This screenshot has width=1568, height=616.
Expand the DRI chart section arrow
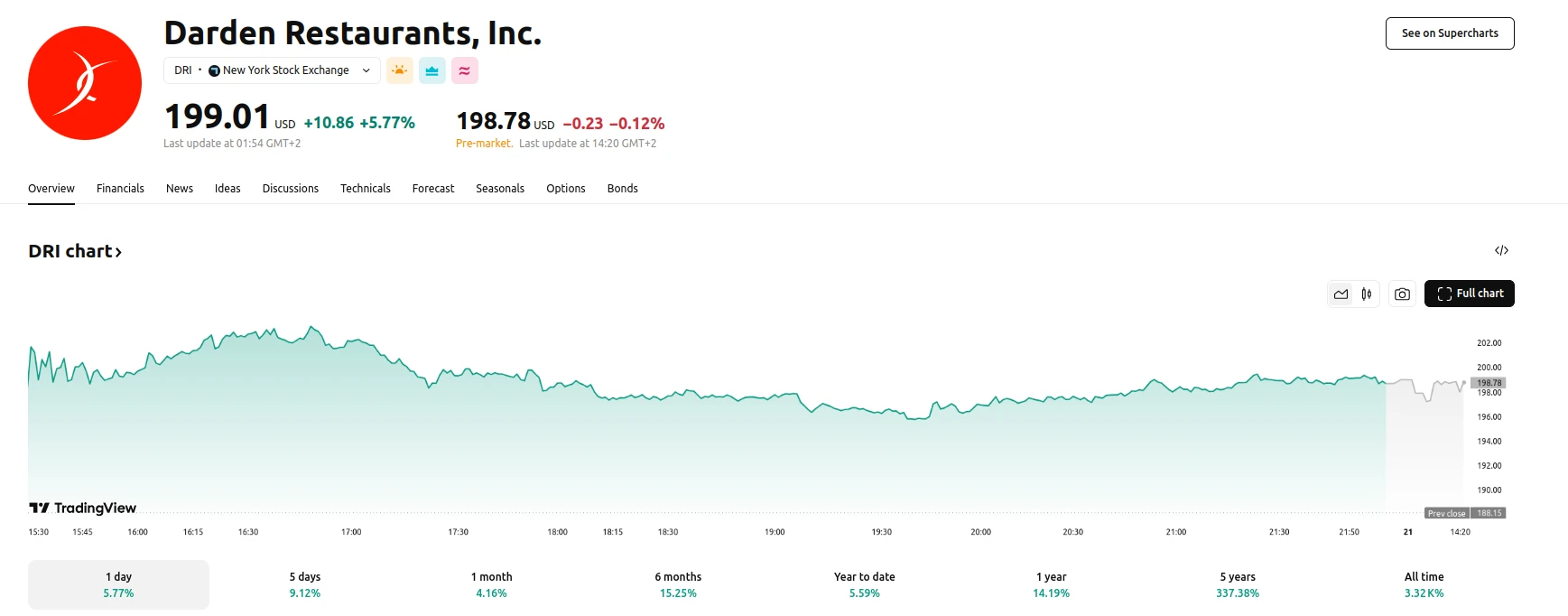click(118, 251)
